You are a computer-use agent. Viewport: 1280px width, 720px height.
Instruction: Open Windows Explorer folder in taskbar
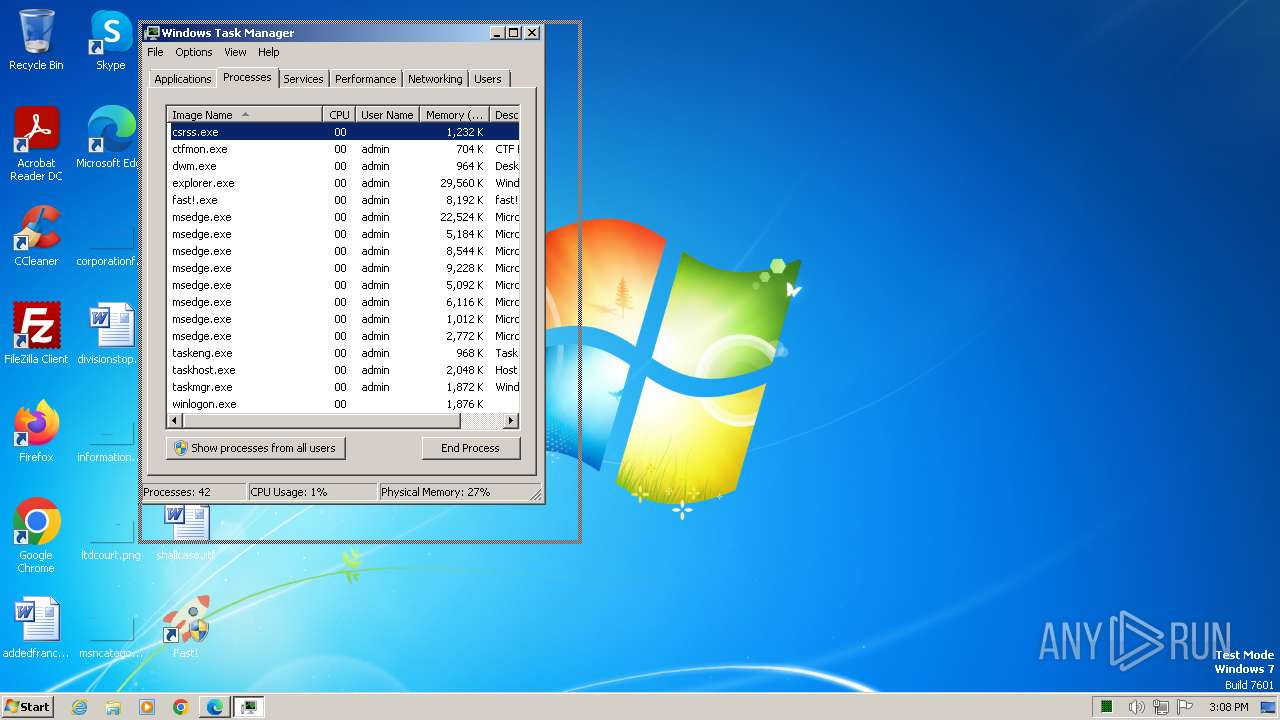[x=113, y=707]
